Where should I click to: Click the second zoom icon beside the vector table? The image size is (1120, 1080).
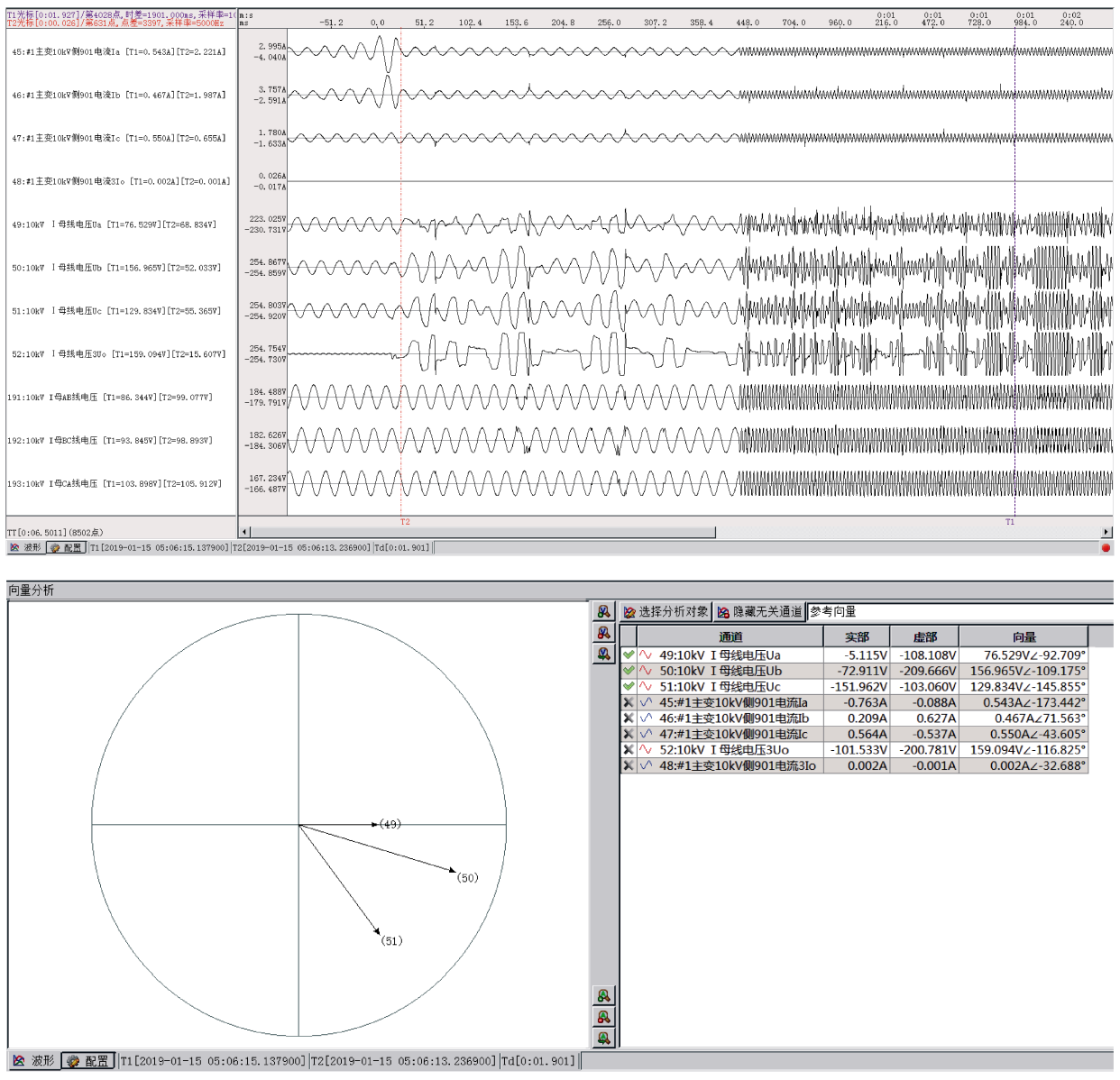click(603, 633)
